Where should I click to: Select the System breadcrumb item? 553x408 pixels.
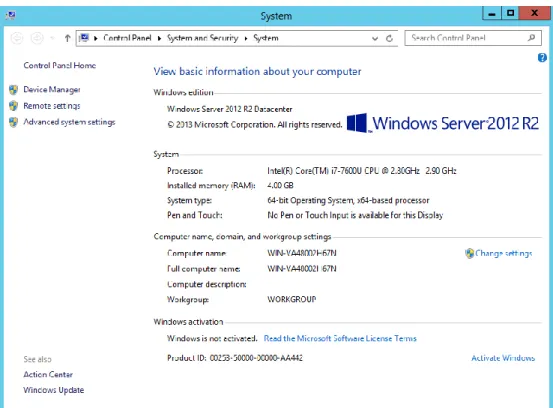(266, 38)
